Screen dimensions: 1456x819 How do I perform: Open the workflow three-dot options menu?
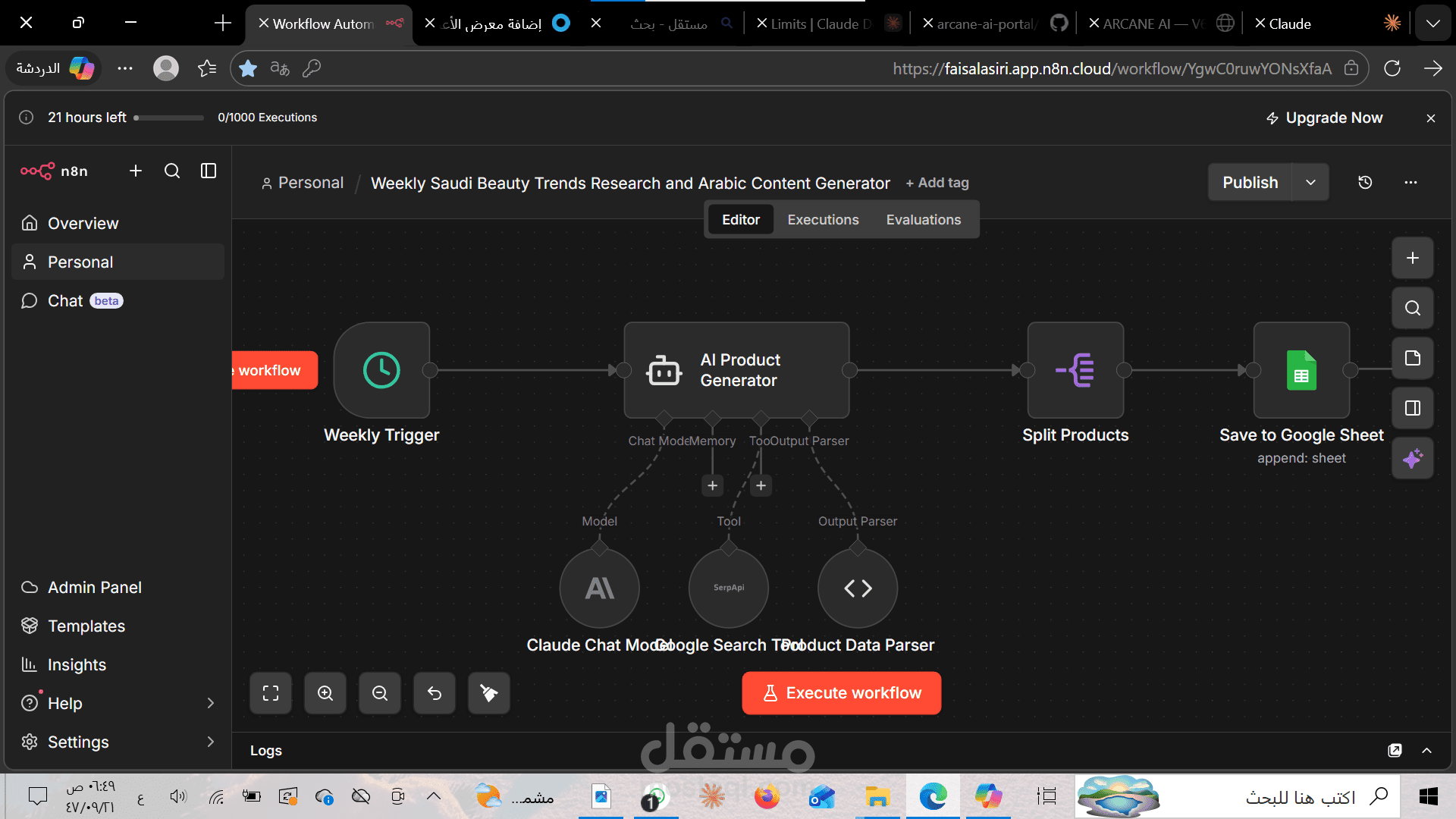pos(1410,182)
